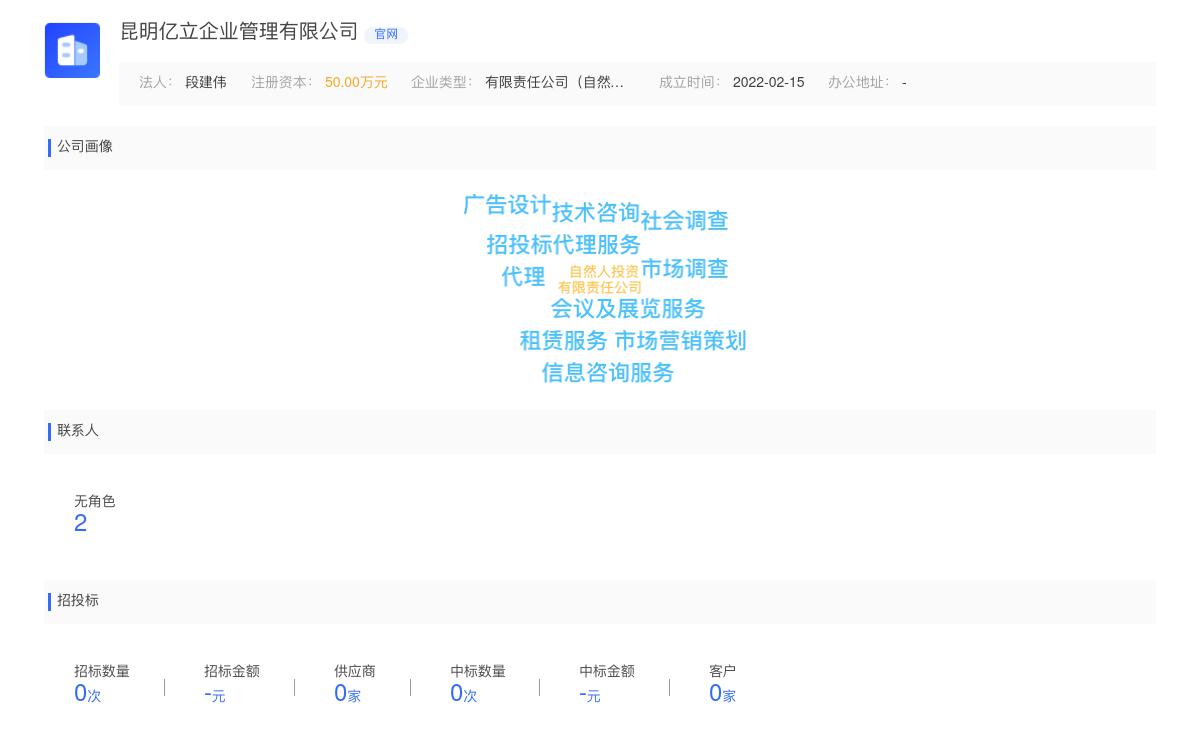
Task: Select word cloud tag 信息咨询服务
Action: (608, 373)
